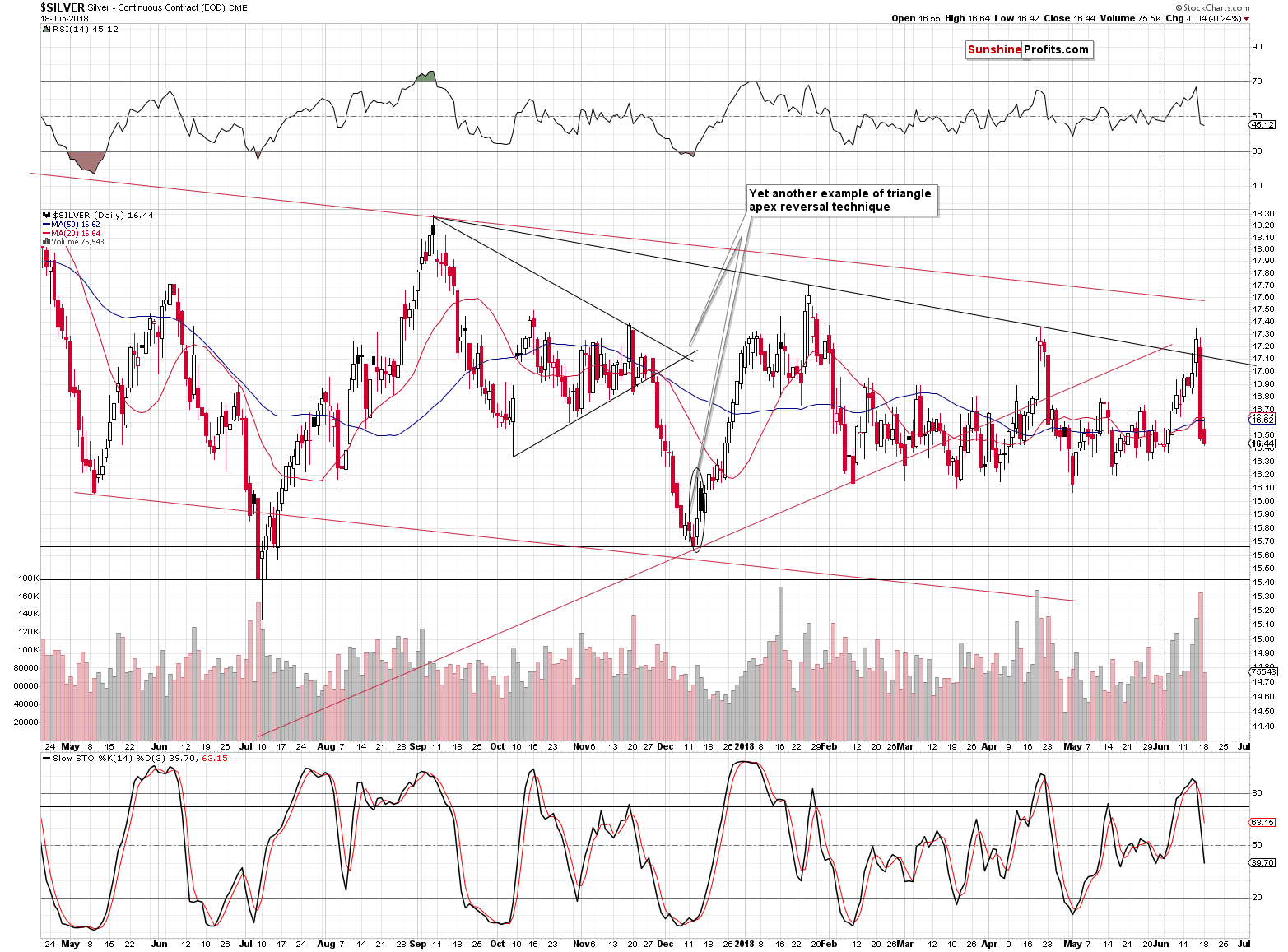Click the $SILVER ticker symbol title
Screen dimensions: 1288x952
(x=63, y=7)
